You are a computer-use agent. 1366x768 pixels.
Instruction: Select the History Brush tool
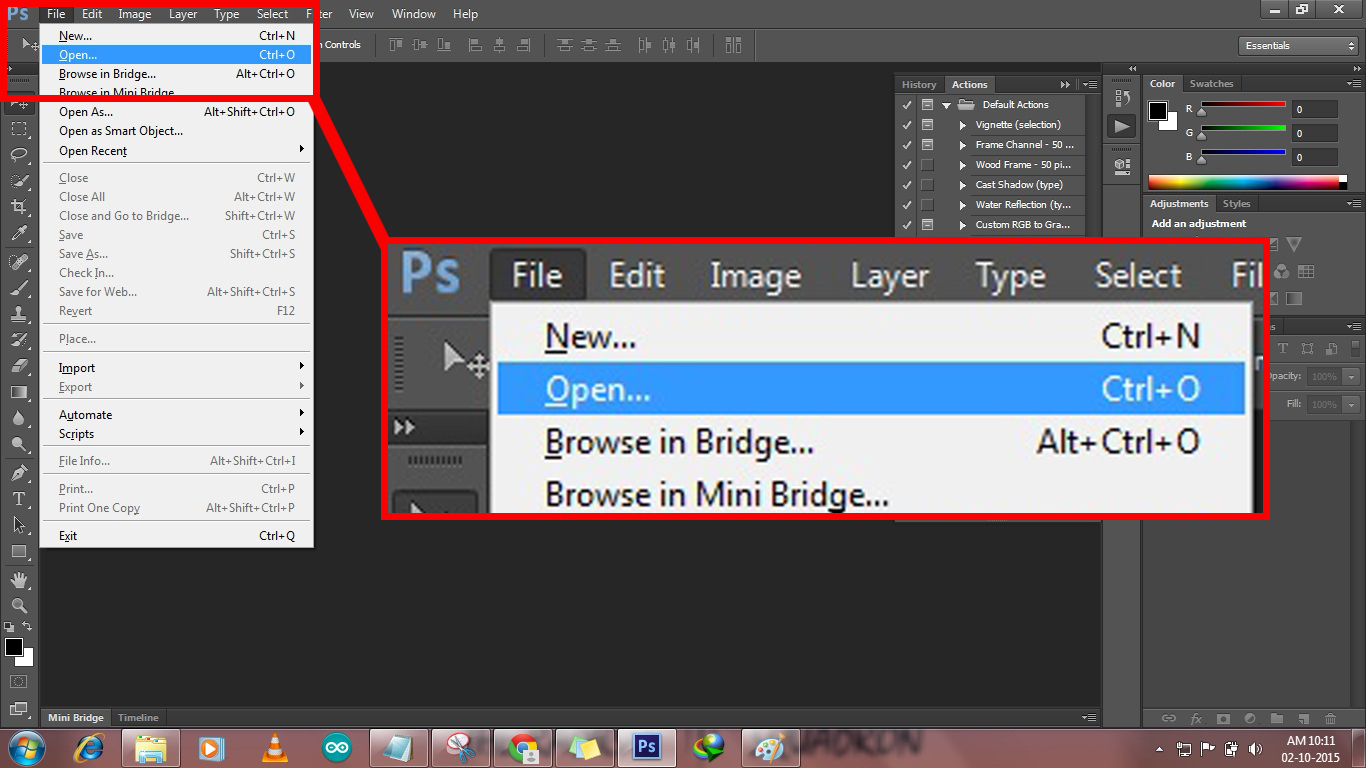tap(19, 340)
